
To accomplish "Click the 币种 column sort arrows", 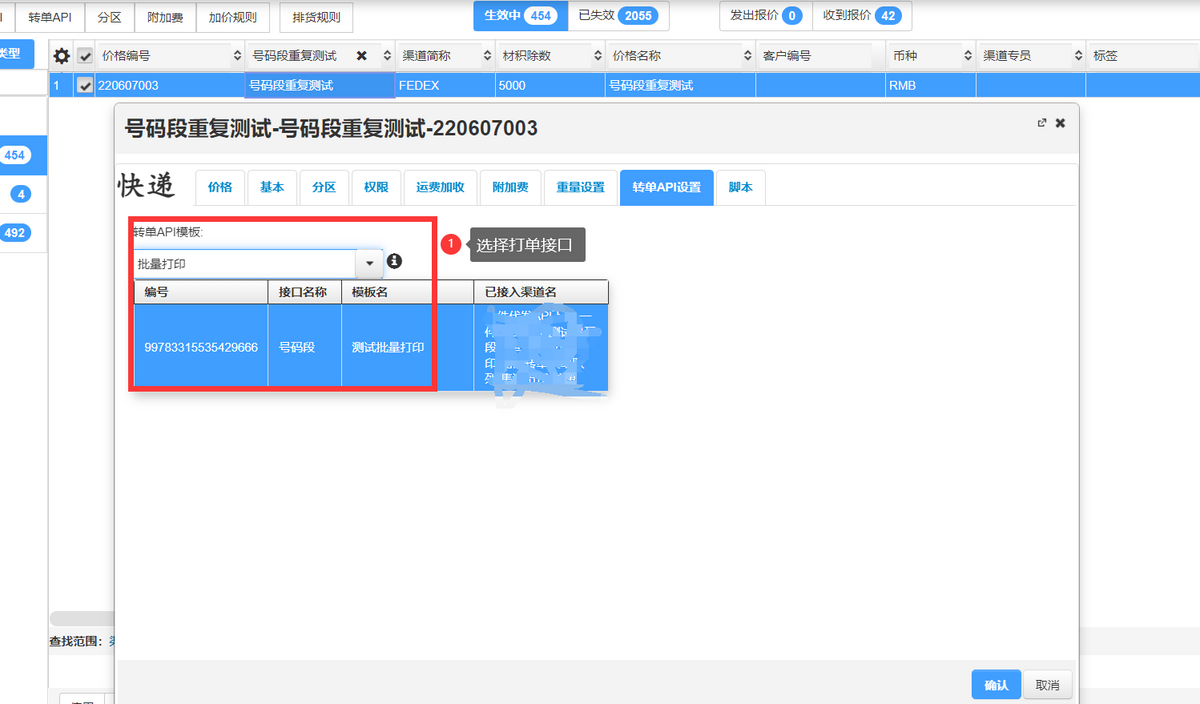I will (x=968, y=56).
